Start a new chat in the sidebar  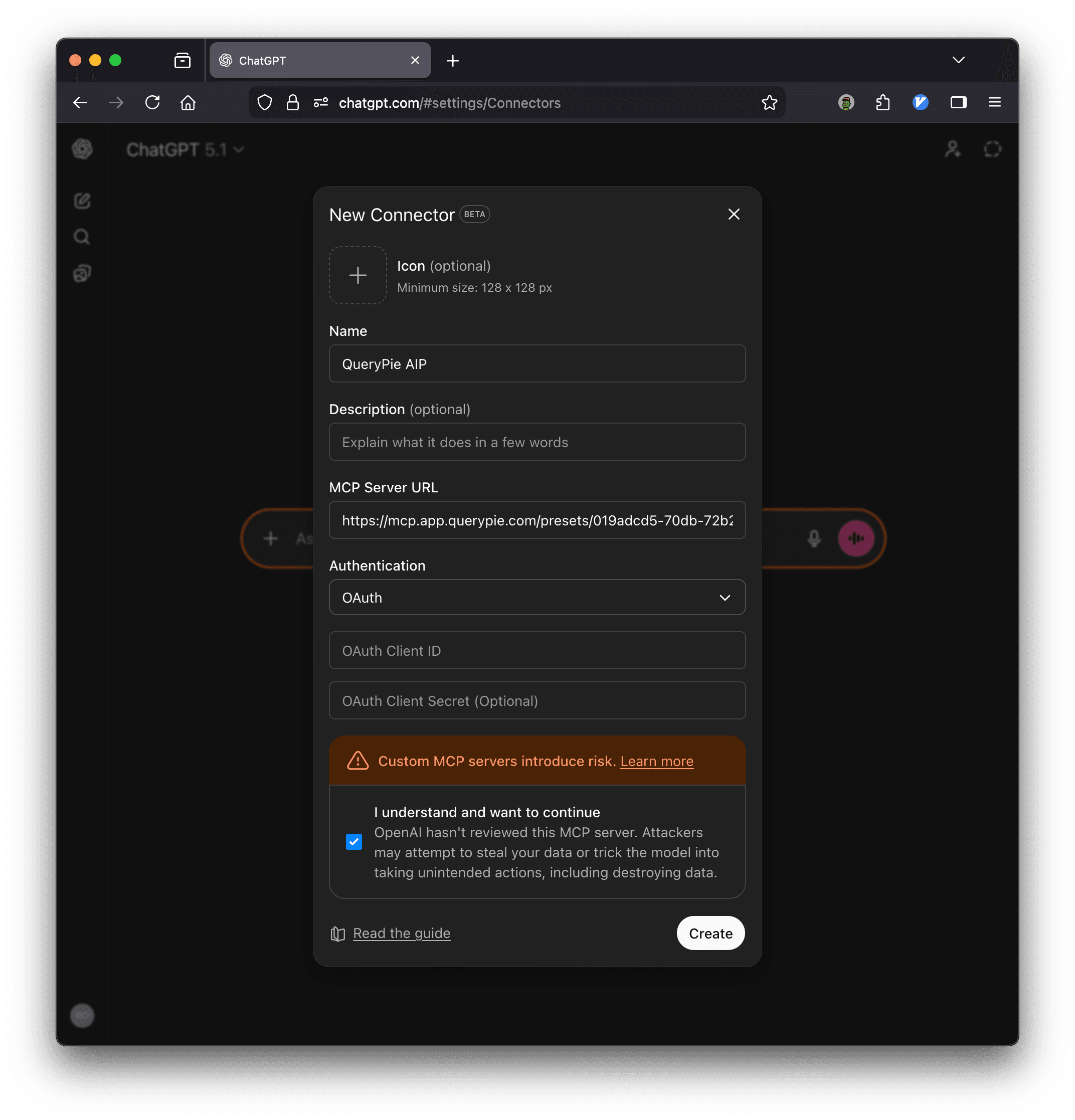[x=82, y=201]
